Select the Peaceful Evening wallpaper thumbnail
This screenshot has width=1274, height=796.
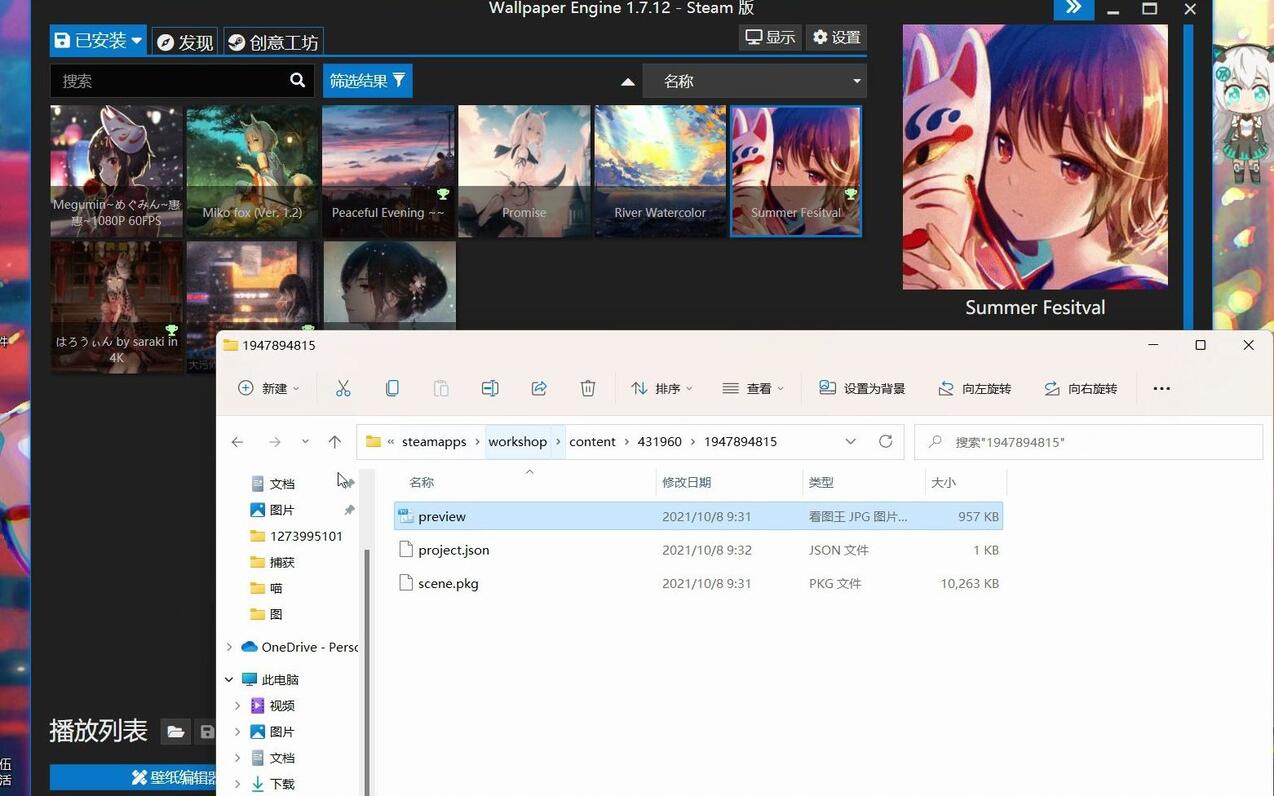coord(389,171)
